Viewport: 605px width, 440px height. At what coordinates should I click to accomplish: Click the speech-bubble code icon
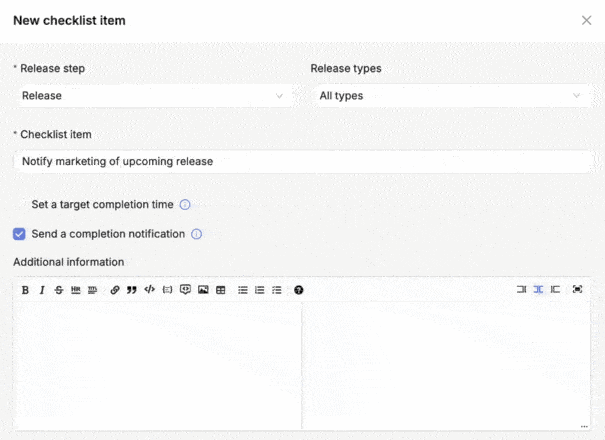click(185, 289)
